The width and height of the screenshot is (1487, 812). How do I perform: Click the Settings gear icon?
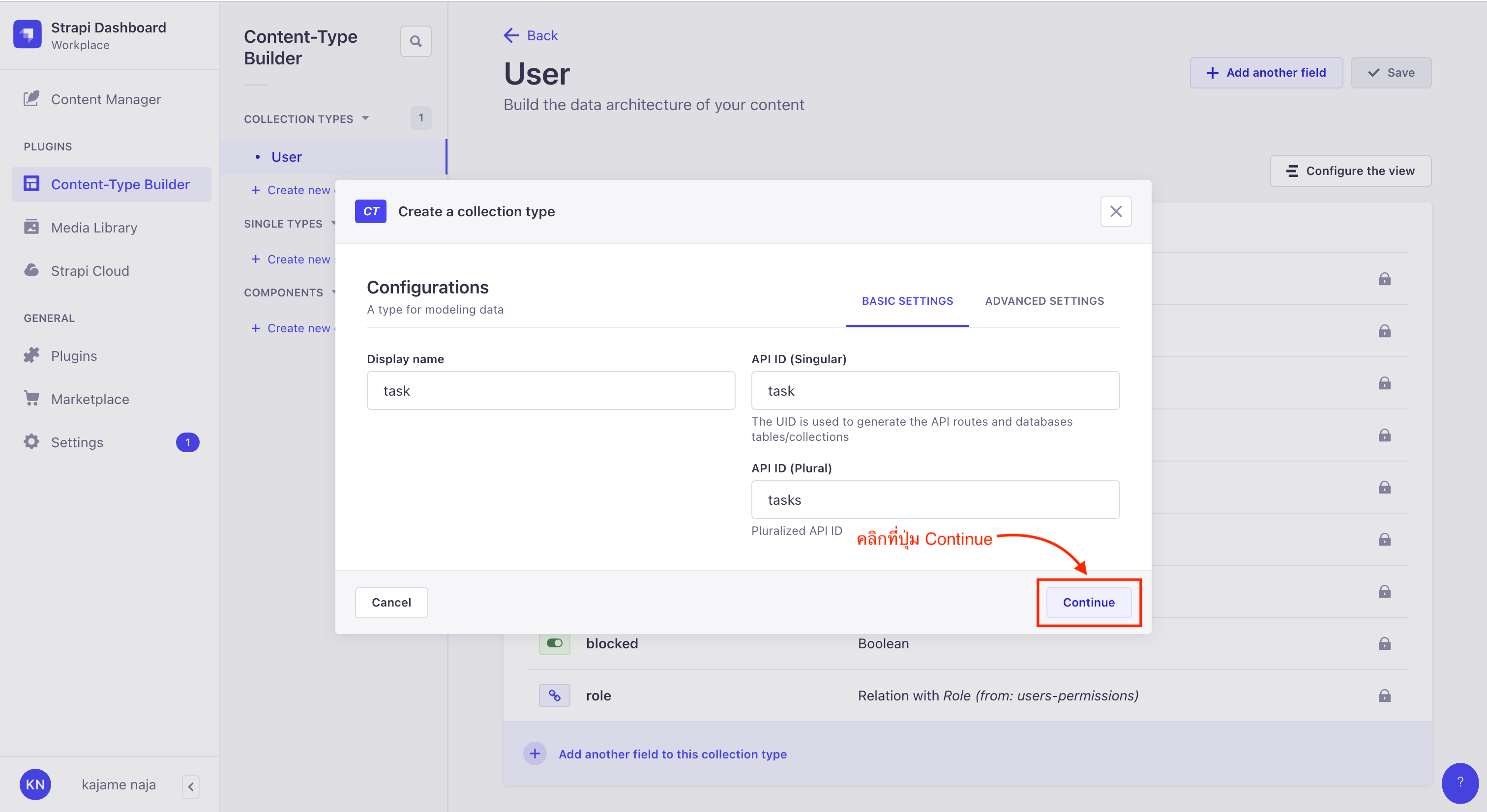pos(31,441)
